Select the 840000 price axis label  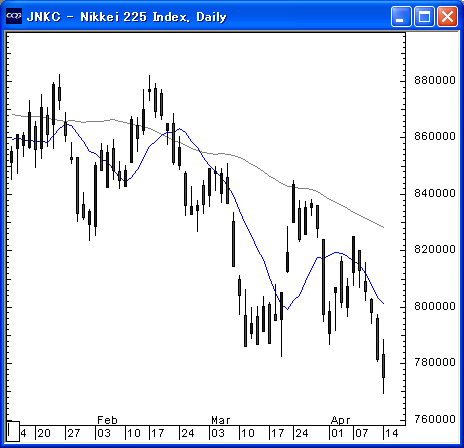click(435, 193)
